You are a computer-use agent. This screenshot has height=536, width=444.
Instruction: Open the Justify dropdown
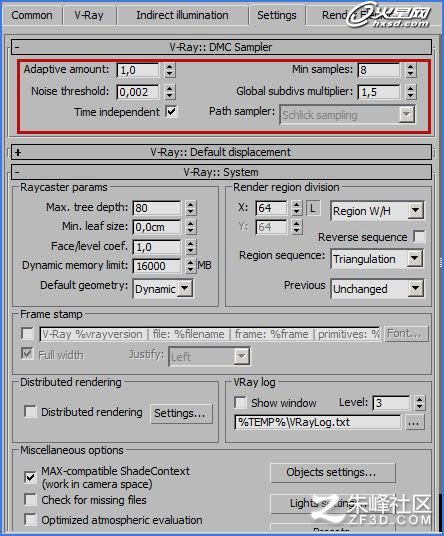(209, 357)
